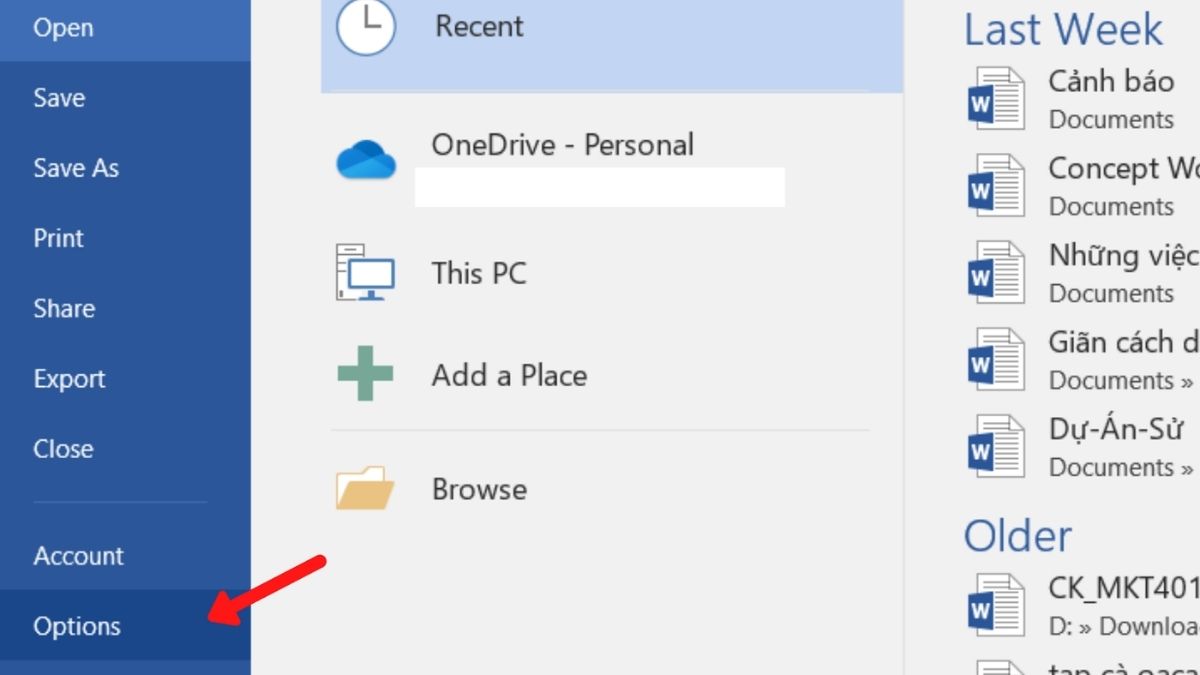This screenshot has width=1200, height=675.
Task: Open the Options menu item
Action: pyautogui.click(x=125, y=626)
